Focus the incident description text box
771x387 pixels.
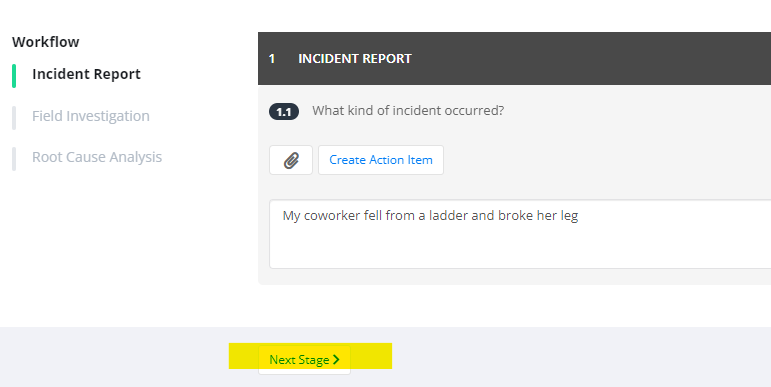[520, 234]
